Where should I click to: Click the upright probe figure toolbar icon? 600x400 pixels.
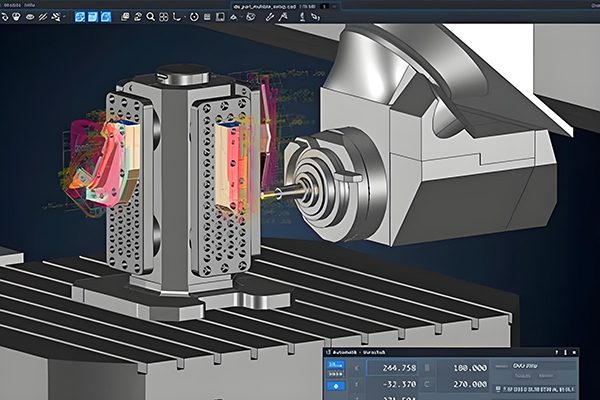(x=302, y=17)
